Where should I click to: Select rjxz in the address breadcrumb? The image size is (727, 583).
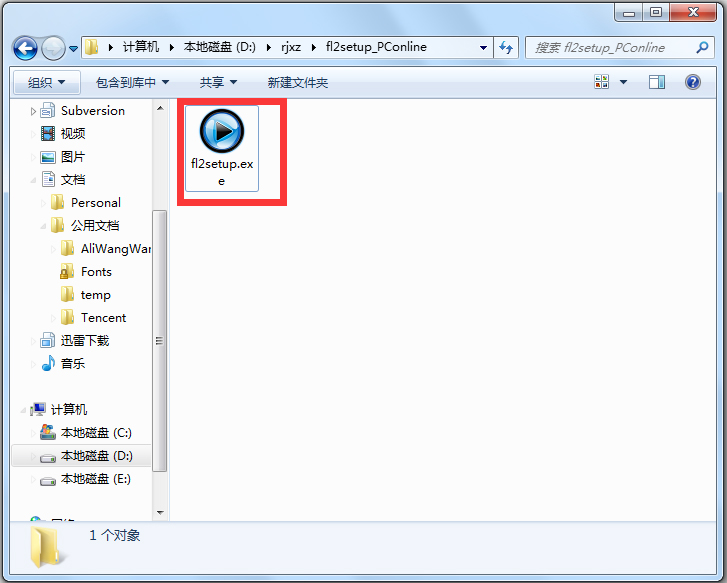(291, 47)
